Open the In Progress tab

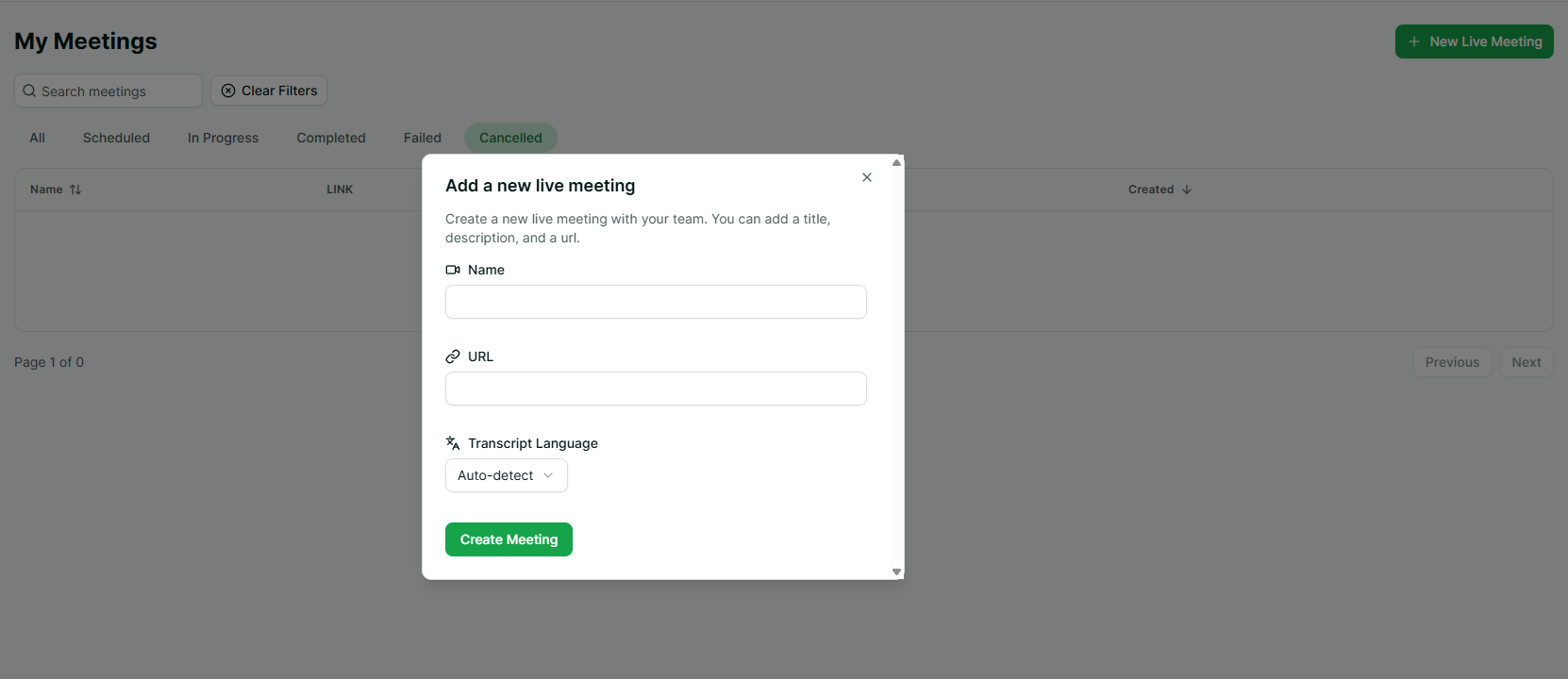click(223, 138)
